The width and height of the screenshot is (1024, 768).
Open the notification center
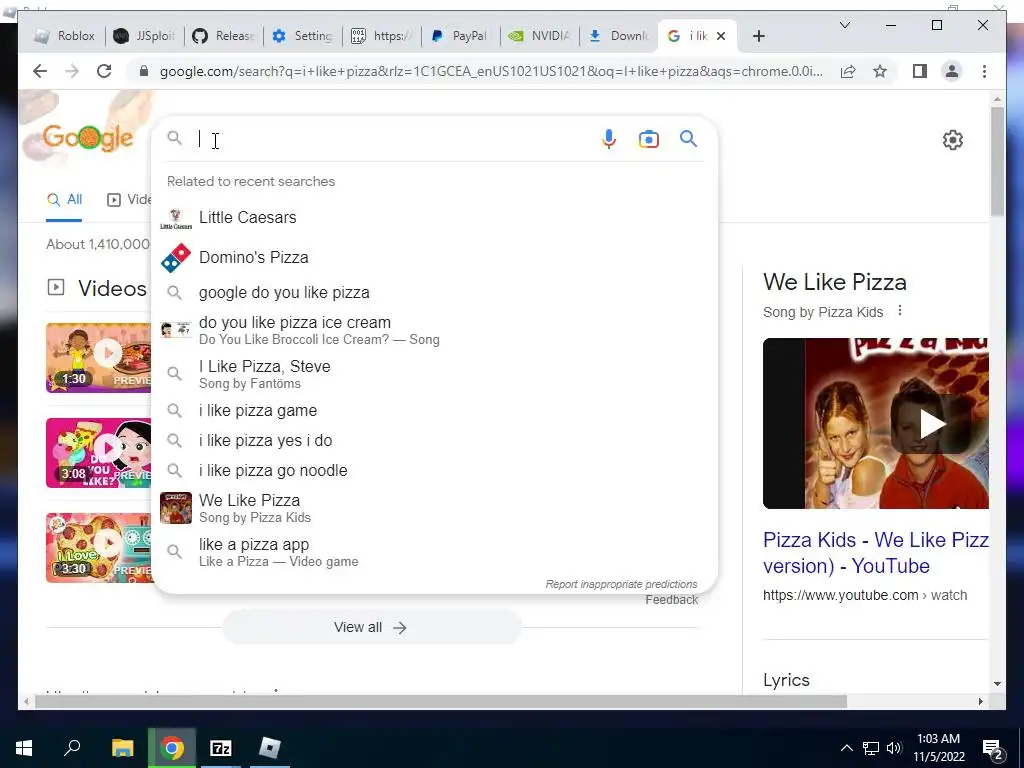tap(993, 749)
